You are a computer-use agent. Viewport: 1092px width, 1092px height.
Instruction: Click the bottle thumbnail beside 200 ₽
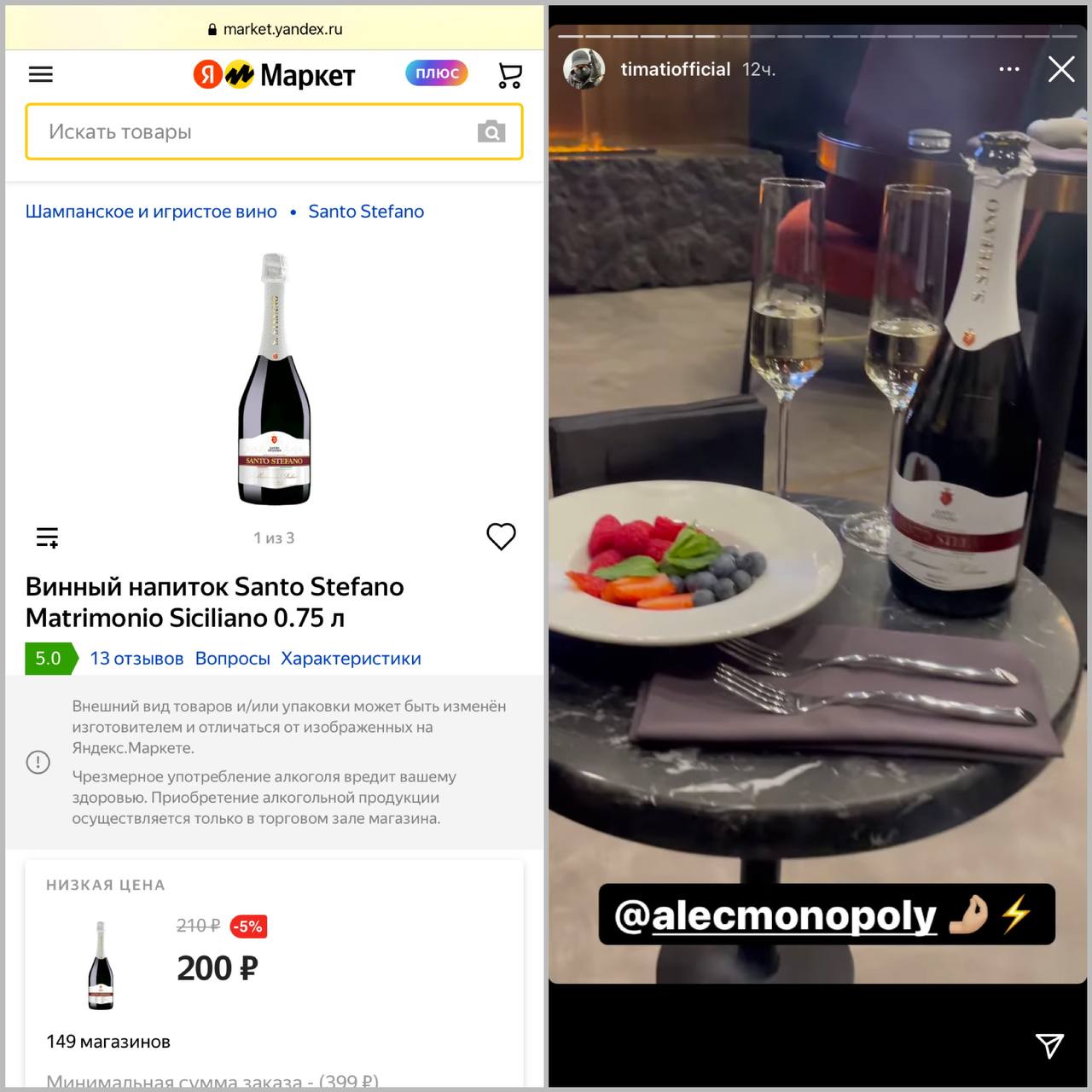101,966
